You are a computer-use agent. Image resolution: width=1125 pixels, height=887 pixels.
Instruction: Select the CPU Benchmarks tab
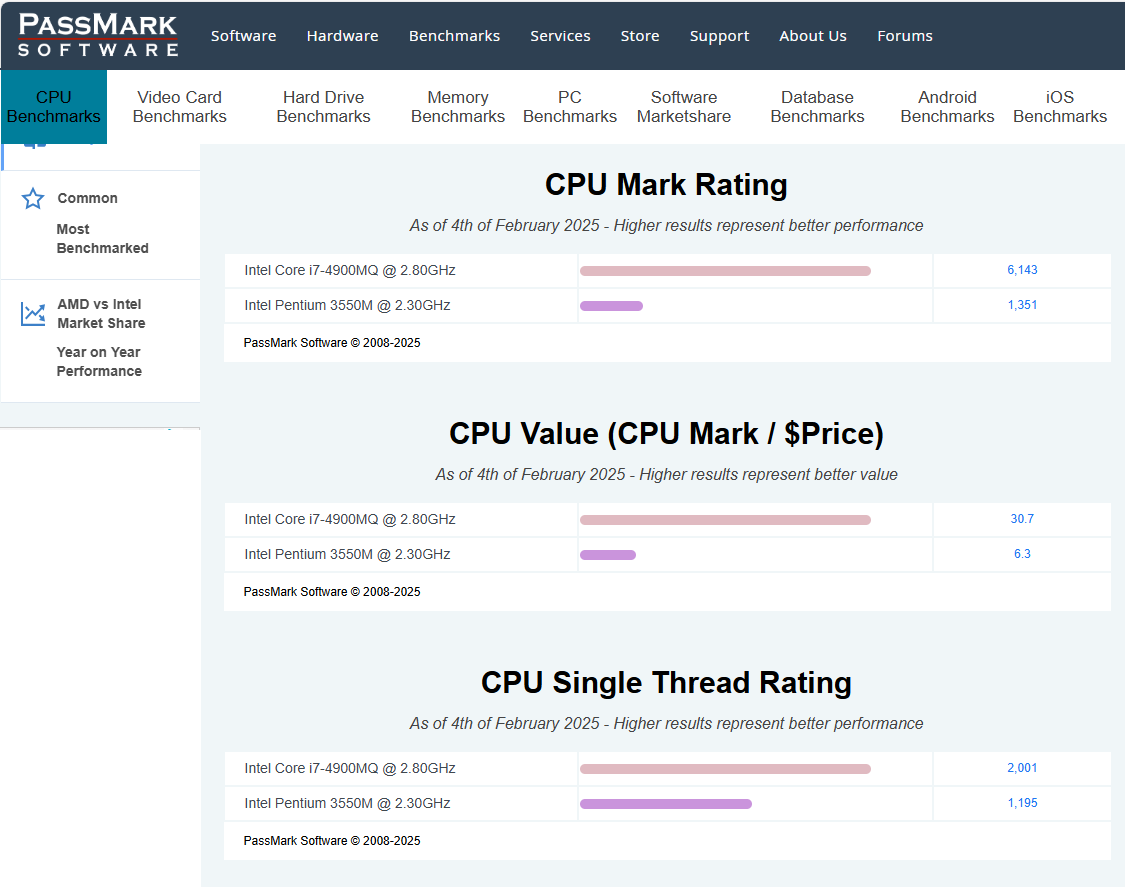point(54,107)
